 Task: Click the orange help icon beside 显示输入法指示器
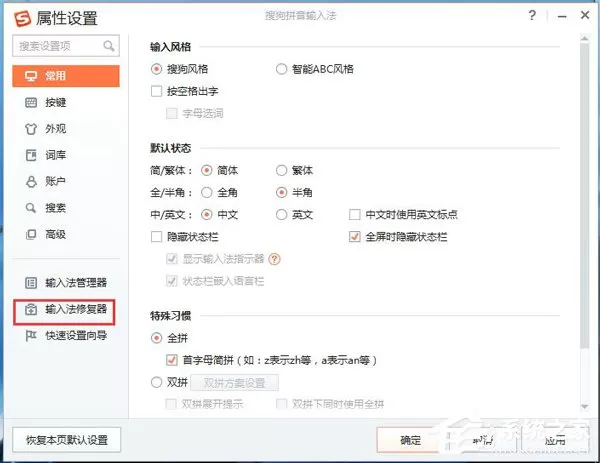click(x=274, y=259)
